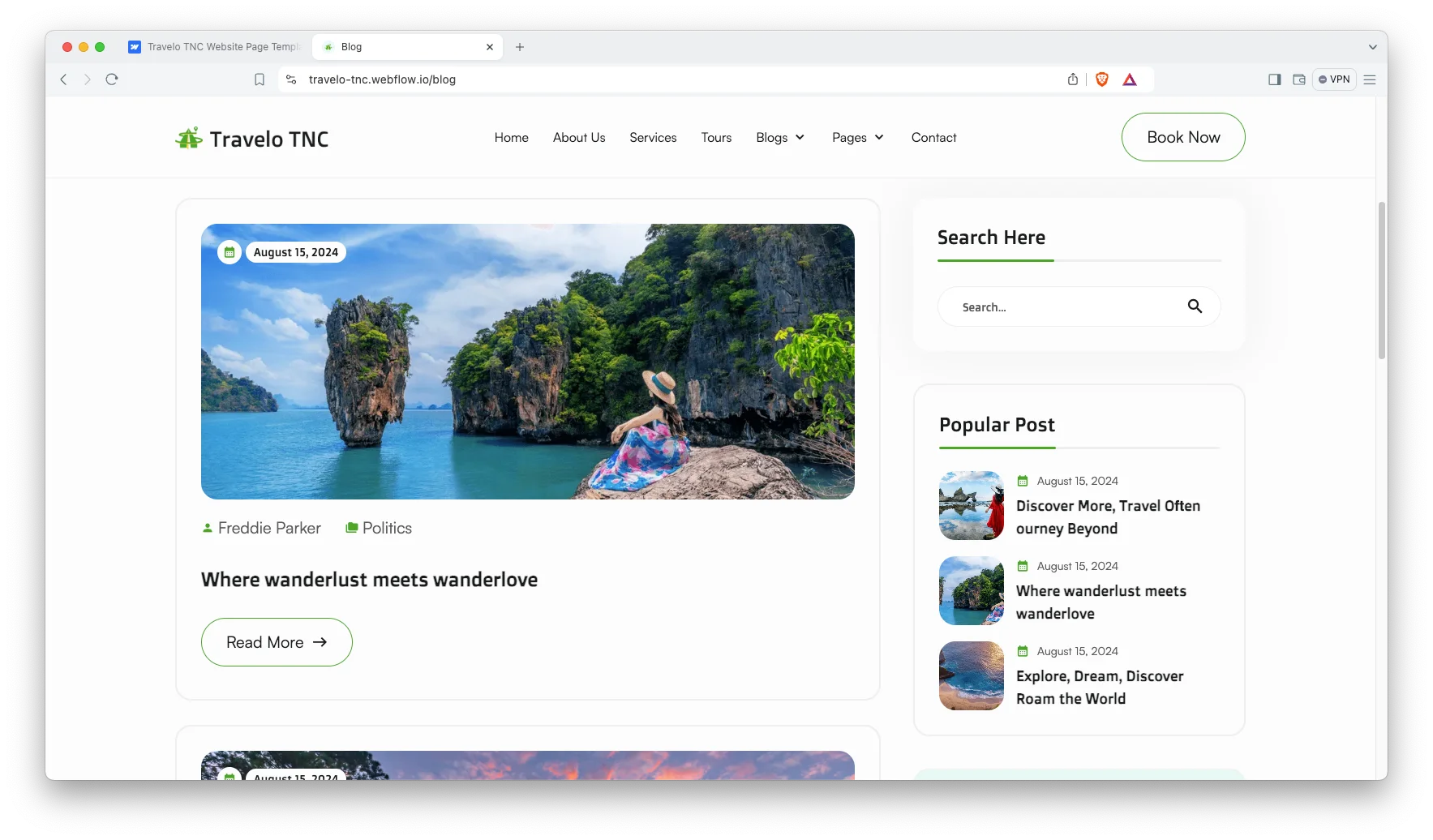
Task: Click calendar icon of Discover More post
Action: click(1023, 481)
